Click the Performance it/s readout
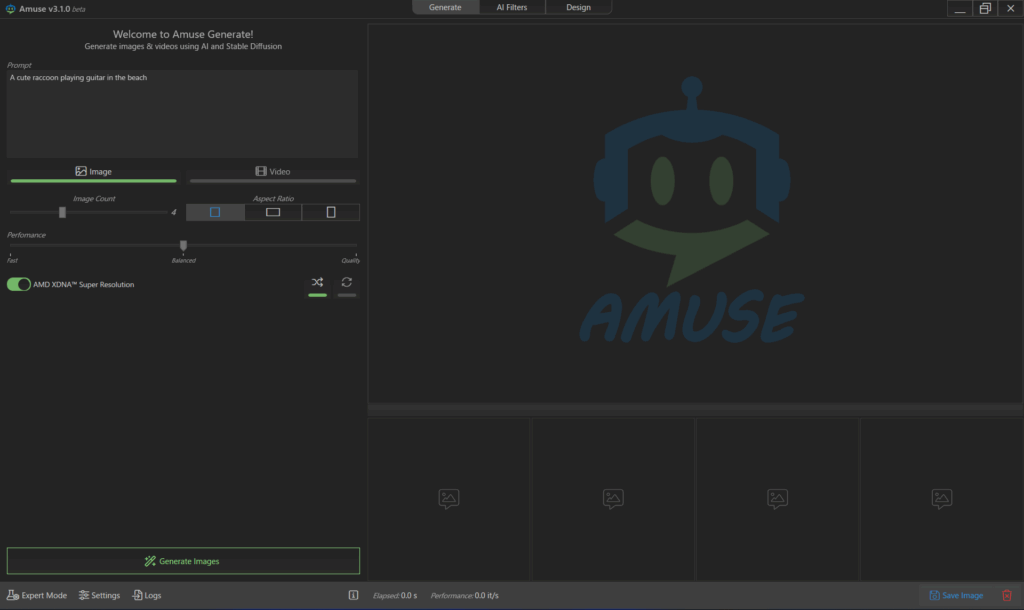Viewport: 1024px width, 610px height. [464, 596]
